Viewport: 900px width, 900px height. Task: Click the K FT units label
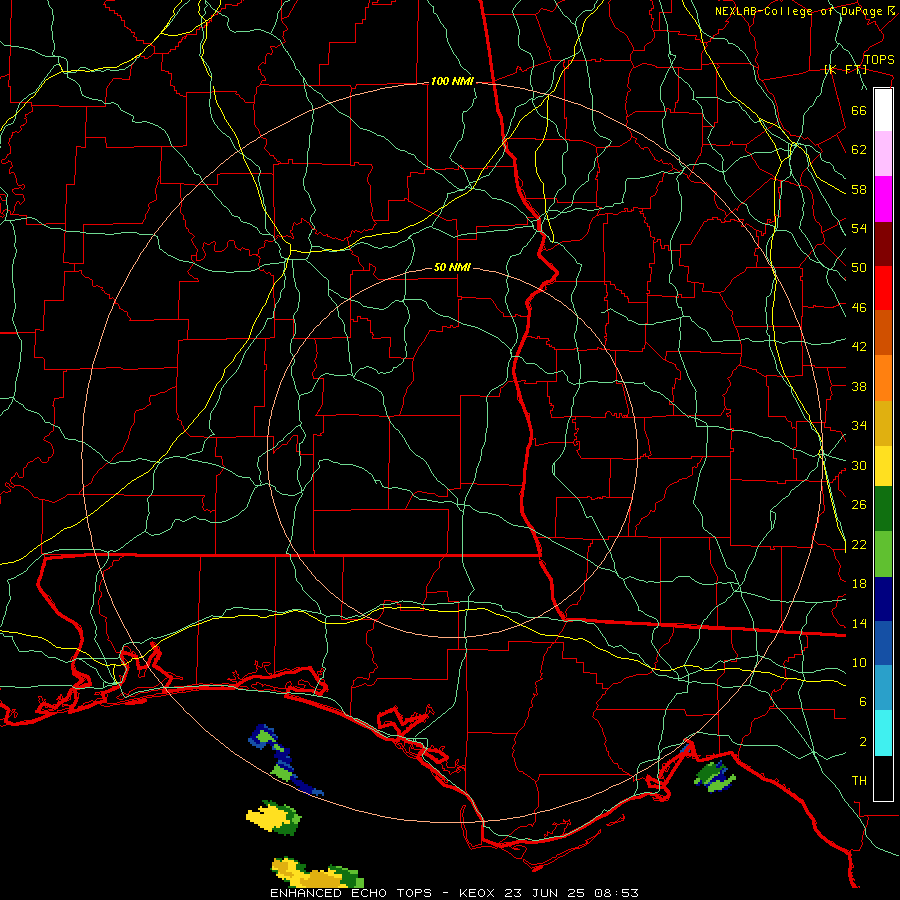tap(845, 69)
